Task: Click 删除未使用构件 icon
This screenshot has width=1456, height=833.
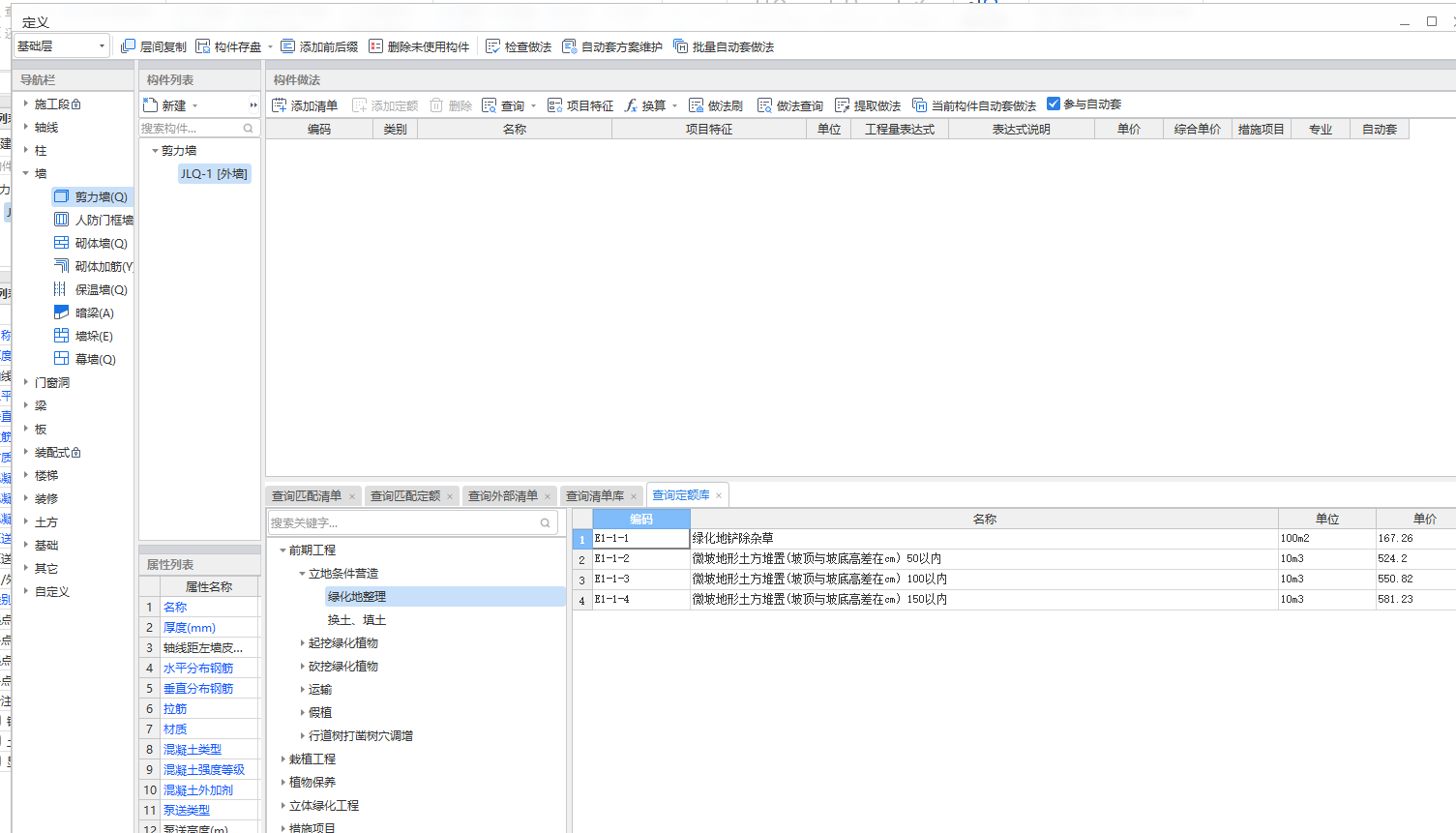Action: pyautogui.click(x=375, y=46)
